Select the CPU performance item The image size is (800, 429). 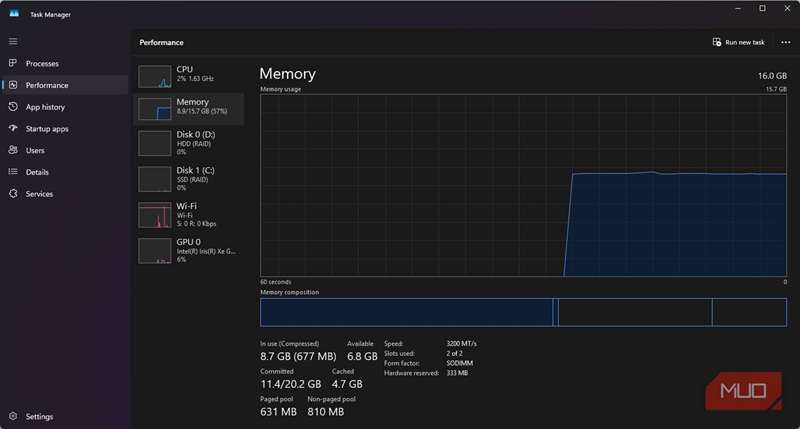(x=188, y=76)
